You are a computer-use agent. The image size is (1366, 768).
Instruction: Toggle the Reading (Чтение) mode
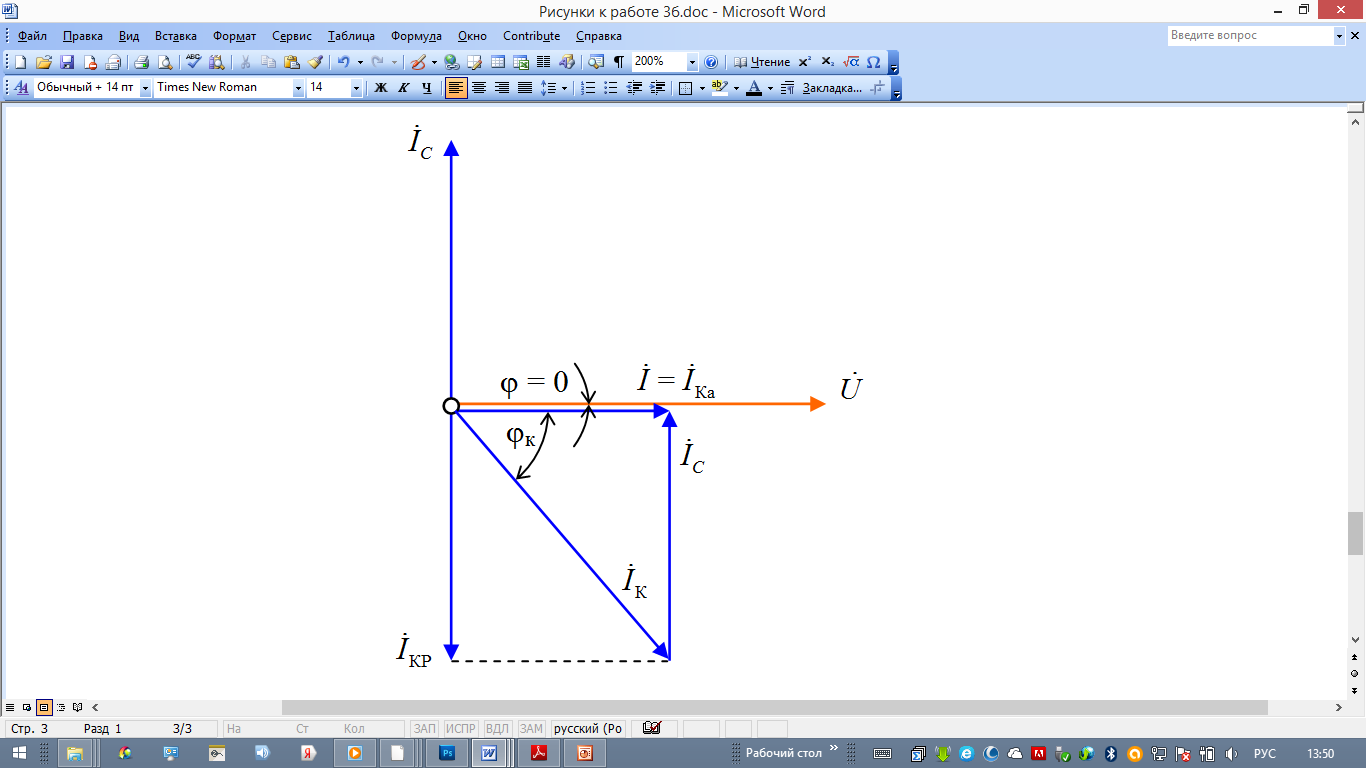(761, 62)
